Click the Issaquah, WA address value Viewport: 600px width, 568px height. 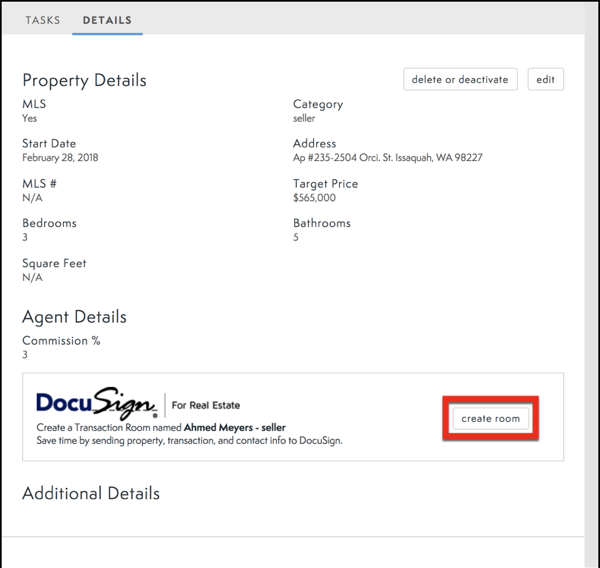coord(387,158)
